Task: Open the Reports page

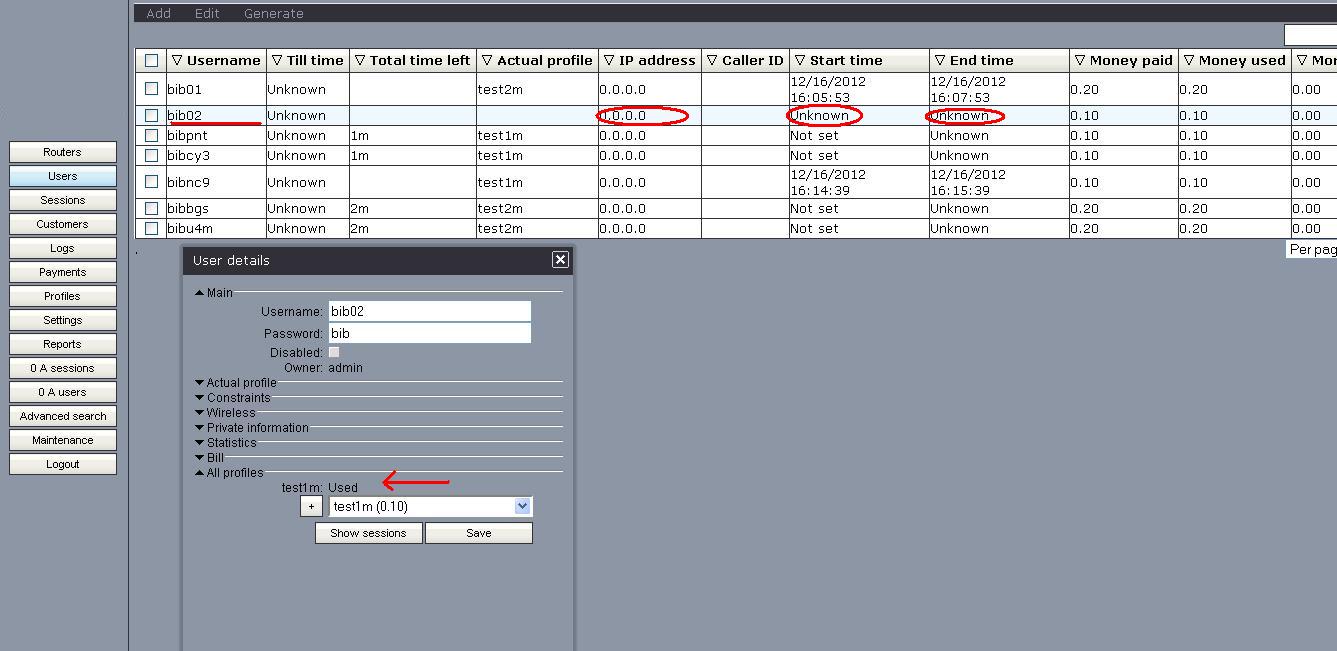Action: click(63, 344)
